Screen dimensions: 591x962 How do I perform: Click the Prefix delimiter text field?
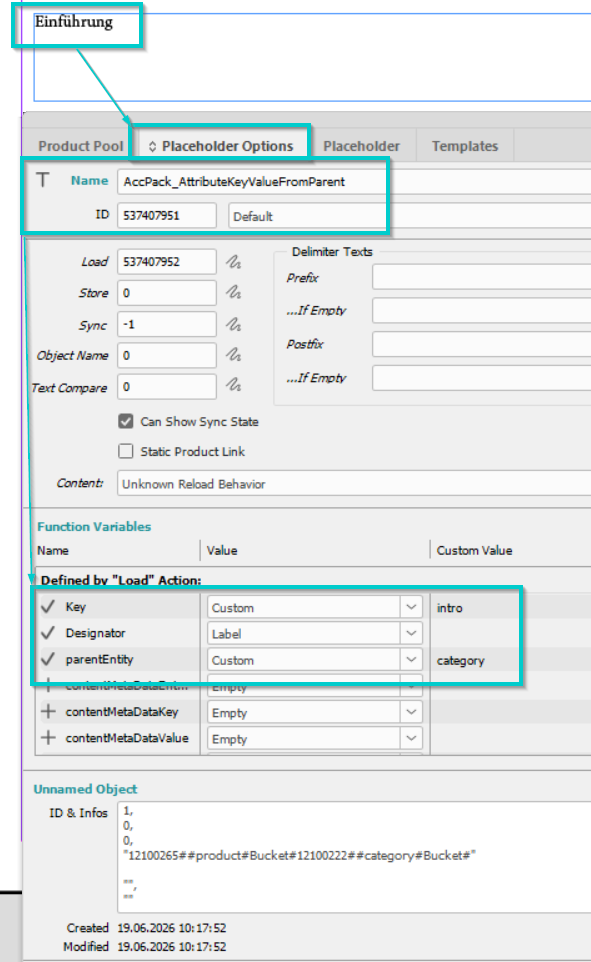coord(481,277)
